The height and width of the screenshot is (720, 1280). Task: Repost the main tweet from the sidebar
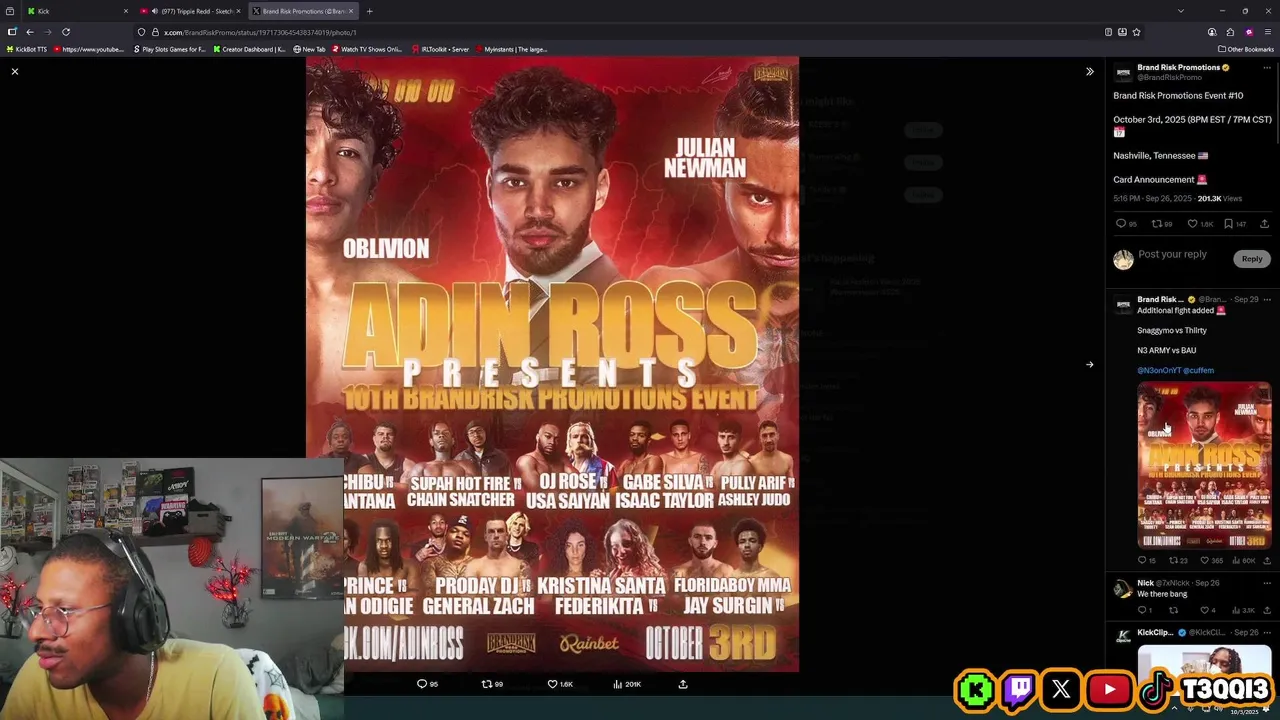(x=1156, y=224)
